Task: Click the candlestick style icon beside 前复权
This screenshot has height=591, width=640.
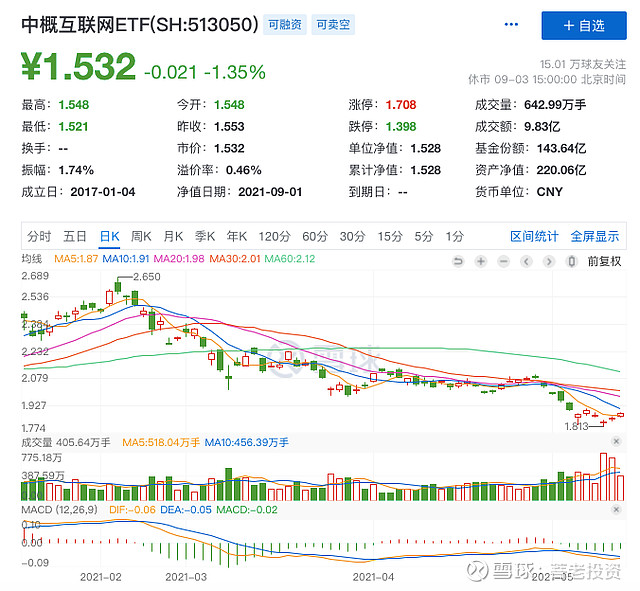Action: tap(572, 261)
